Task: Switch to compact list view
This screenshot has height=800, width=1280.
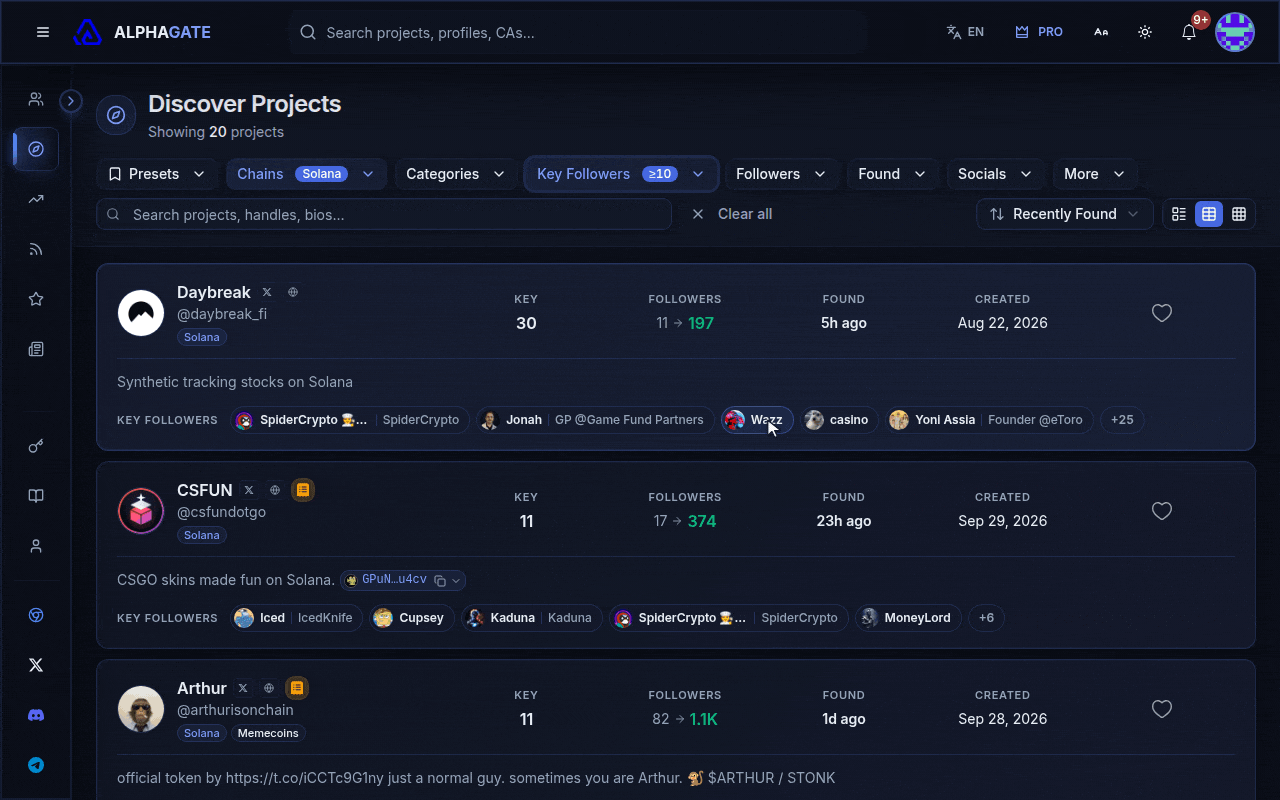Action: (1179, 214)
